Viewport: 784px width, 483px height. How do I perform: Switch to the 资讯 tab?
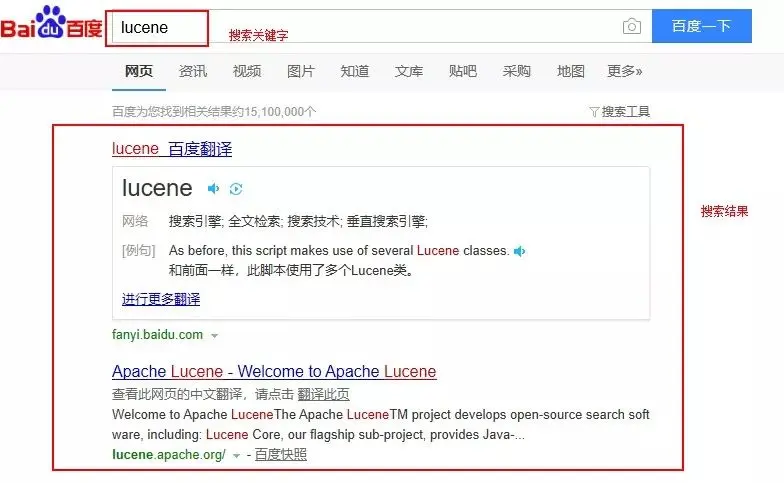pyautogui.click(x=193, y=71)
